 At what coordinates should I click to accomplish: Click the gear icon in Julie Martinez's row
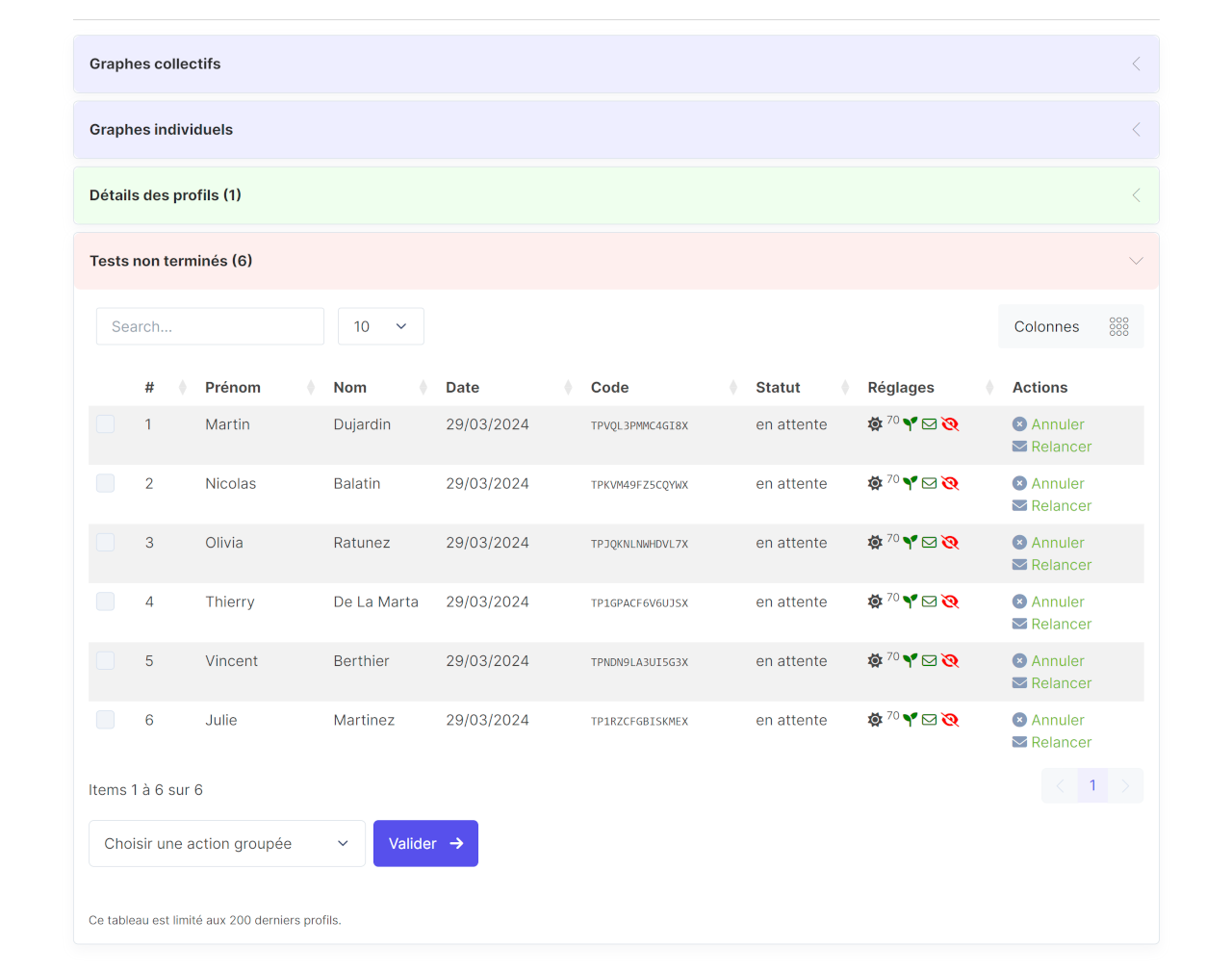click(x=875, y=720)
